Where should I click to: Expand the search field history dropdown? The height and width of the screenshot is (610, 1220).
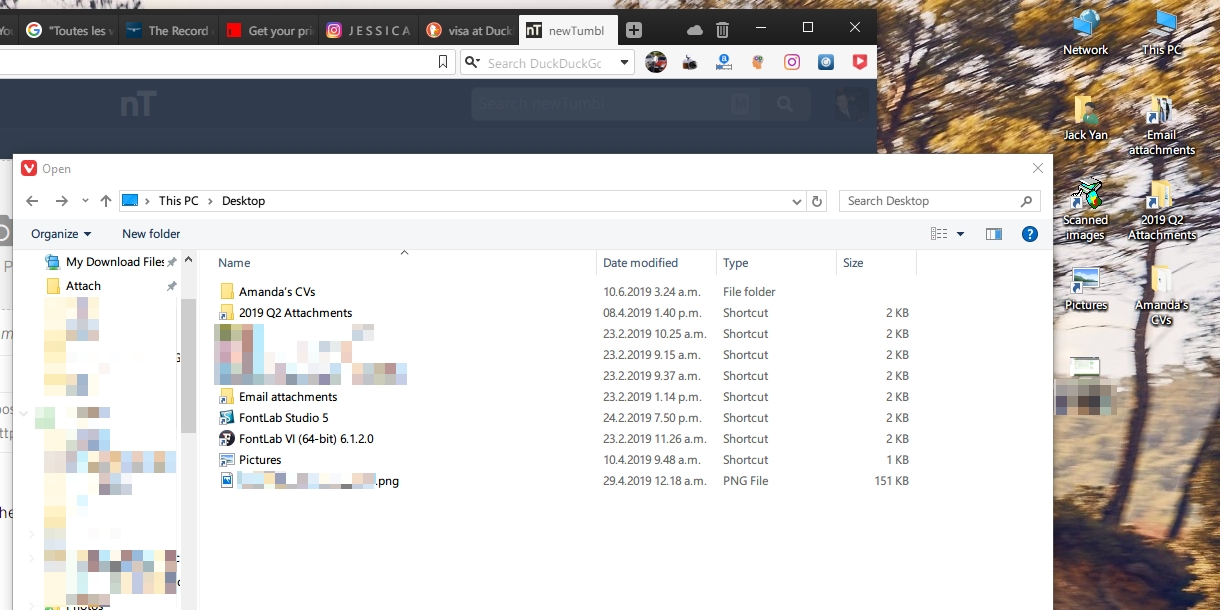click(x=625, y=63)
